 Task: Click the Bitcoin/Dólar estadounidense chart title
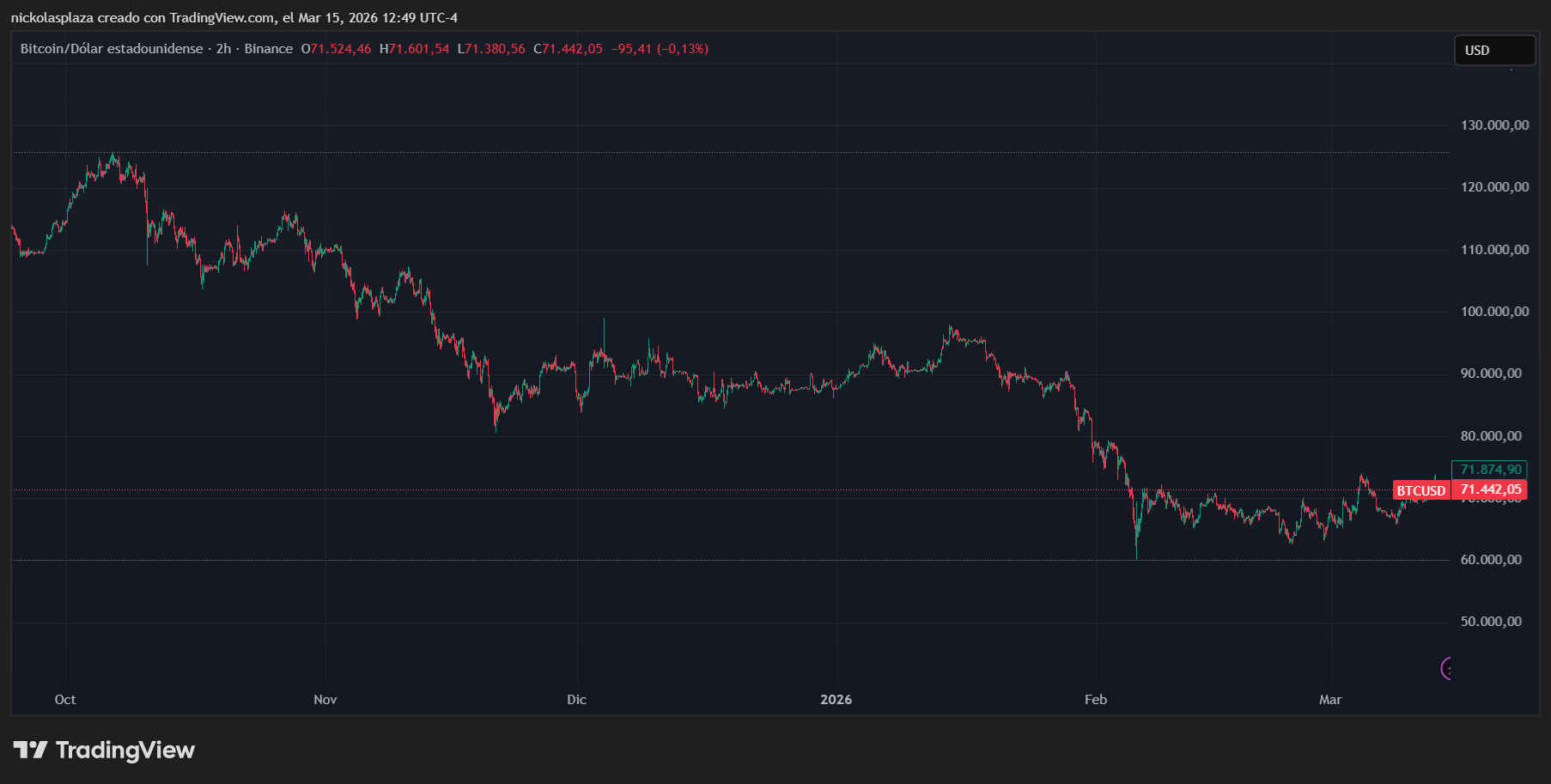pyautogui.click(x=112, y=49)
